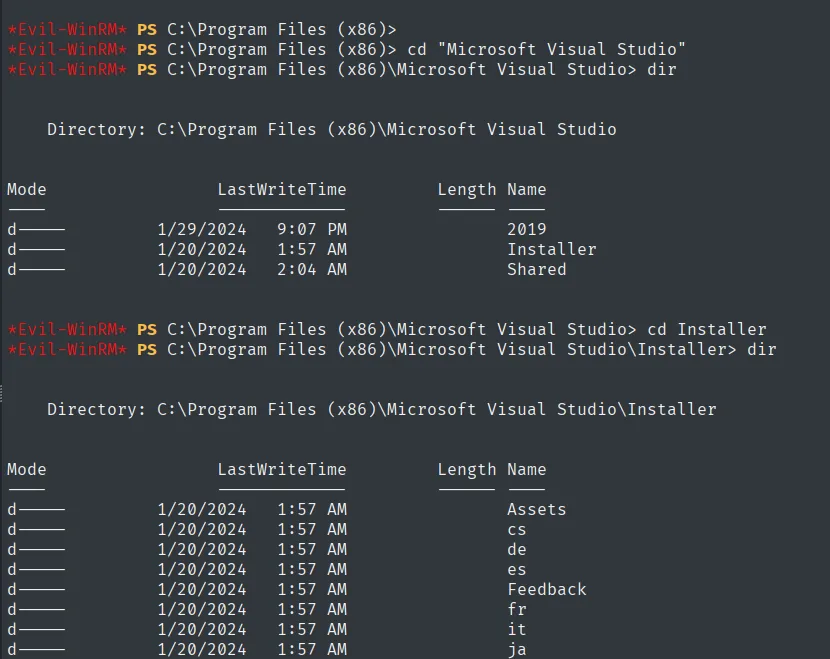Select the es folder name
This screenshot has height=659, width=830.
[517, 570]
